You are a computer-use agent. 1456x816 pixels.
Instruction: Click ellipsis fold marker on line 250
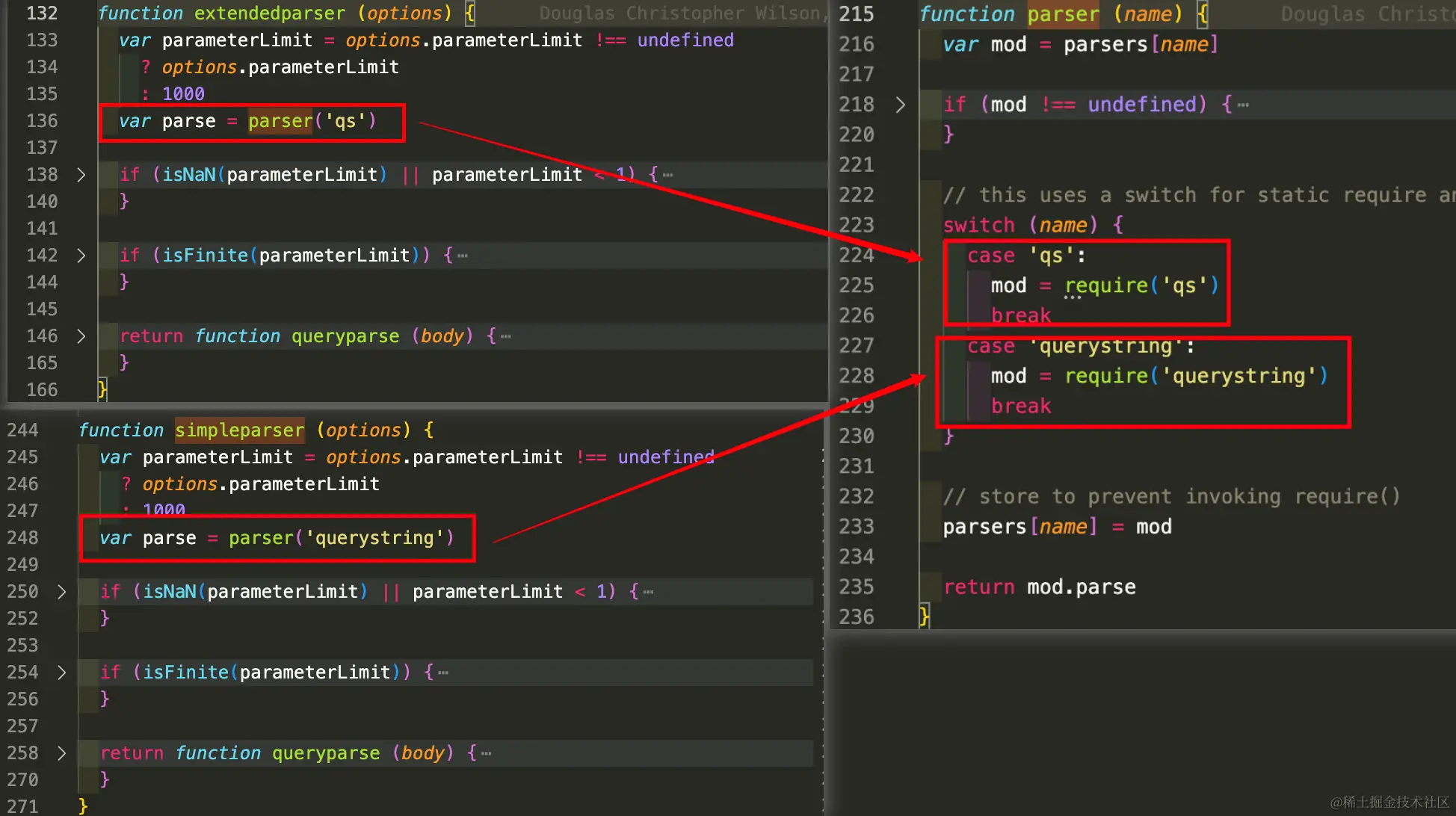pos(648,592)
